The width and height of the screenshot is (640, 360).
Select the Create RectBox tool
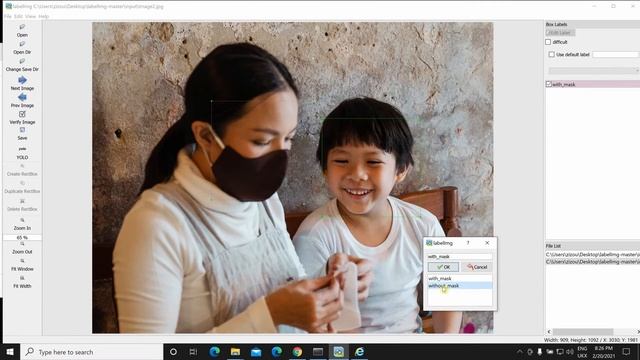(22, 170)
